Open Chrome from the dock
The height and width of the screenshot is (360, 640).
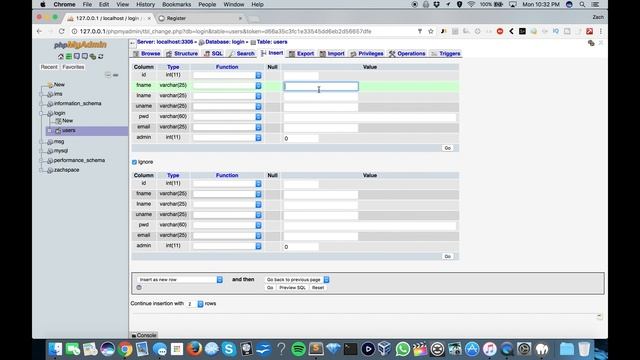125,349
